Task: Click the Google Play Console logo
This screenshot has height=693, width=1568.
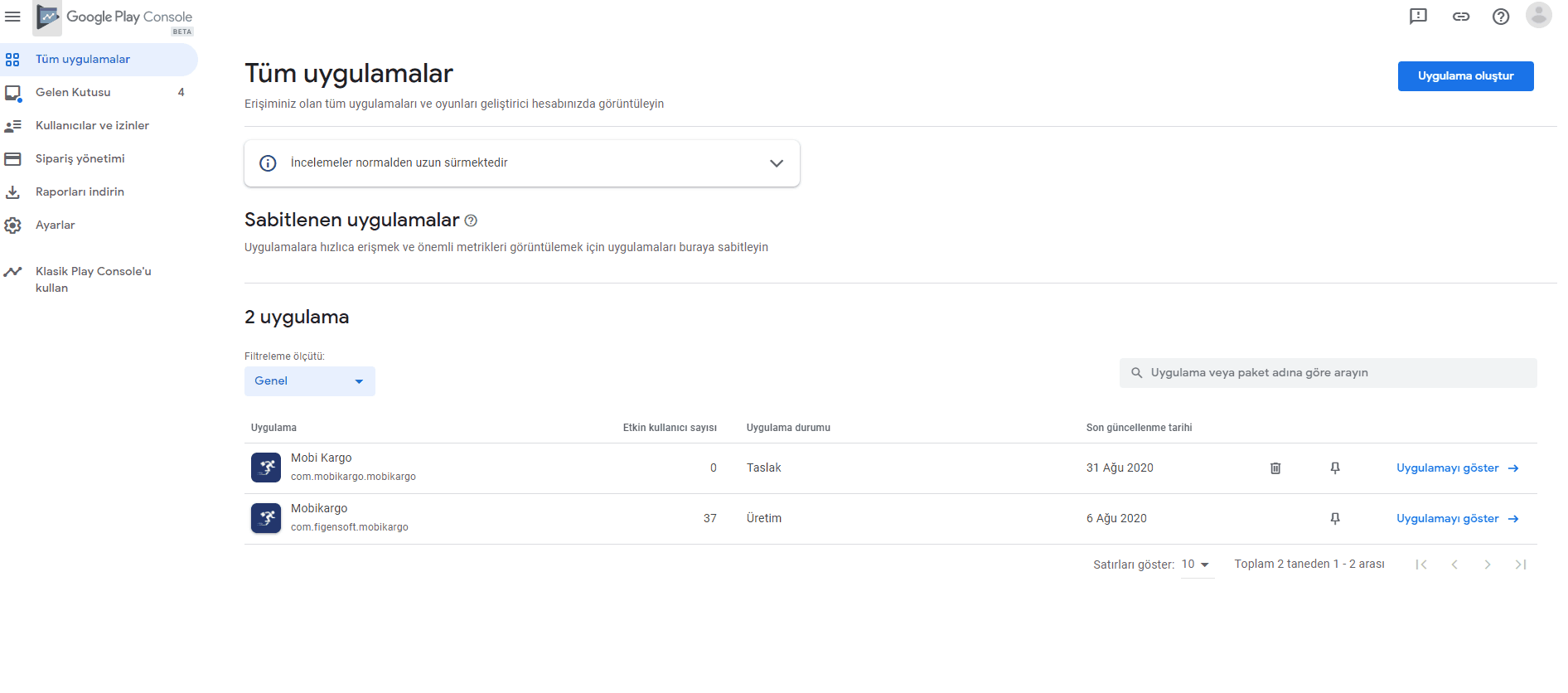Action: [114, 17]
